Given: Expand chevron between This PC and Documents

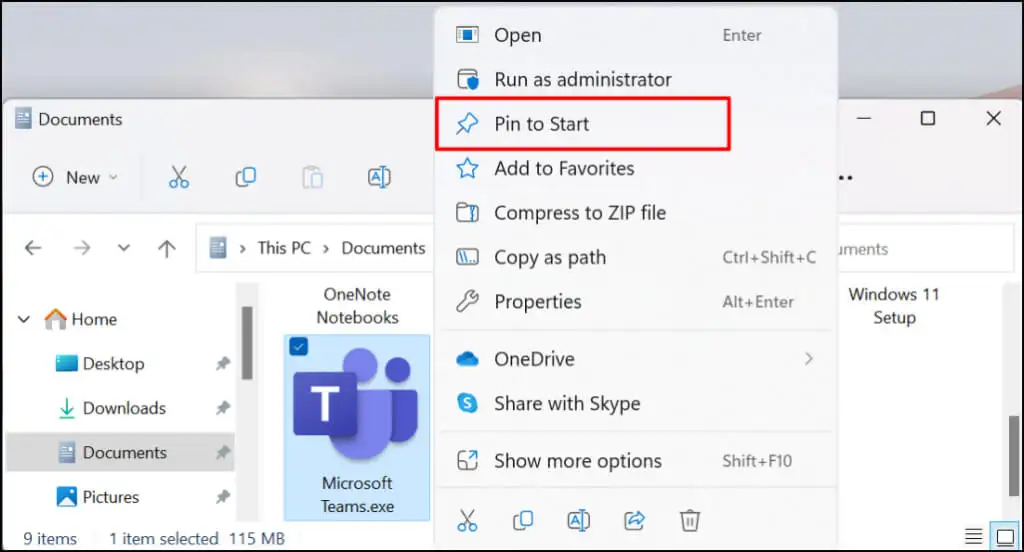Looking at the screenshot, I should coord(326,249).
